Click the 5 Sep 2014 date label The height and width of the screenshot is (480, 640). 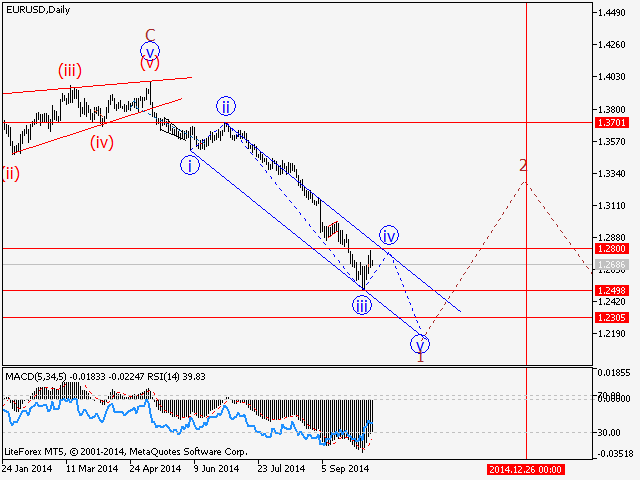tap(345, 469)
